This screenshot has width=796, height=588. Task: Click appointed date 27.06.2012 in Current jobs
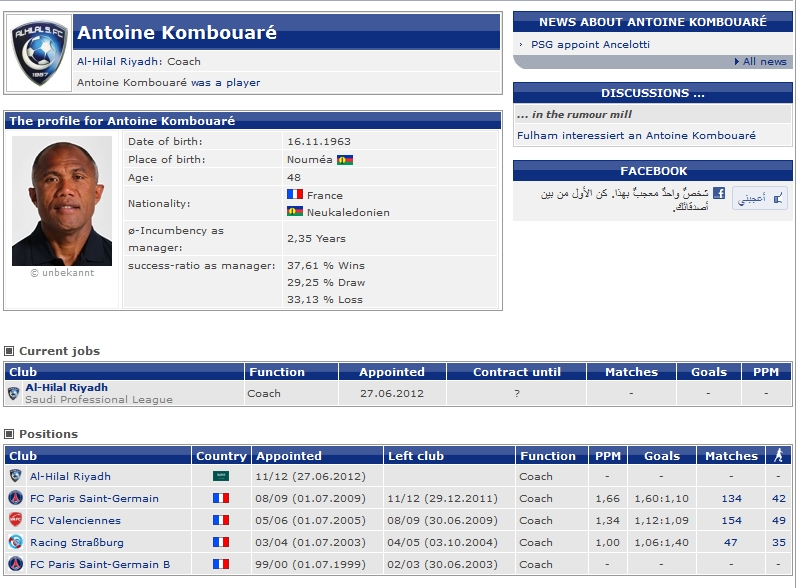(392, 394)
